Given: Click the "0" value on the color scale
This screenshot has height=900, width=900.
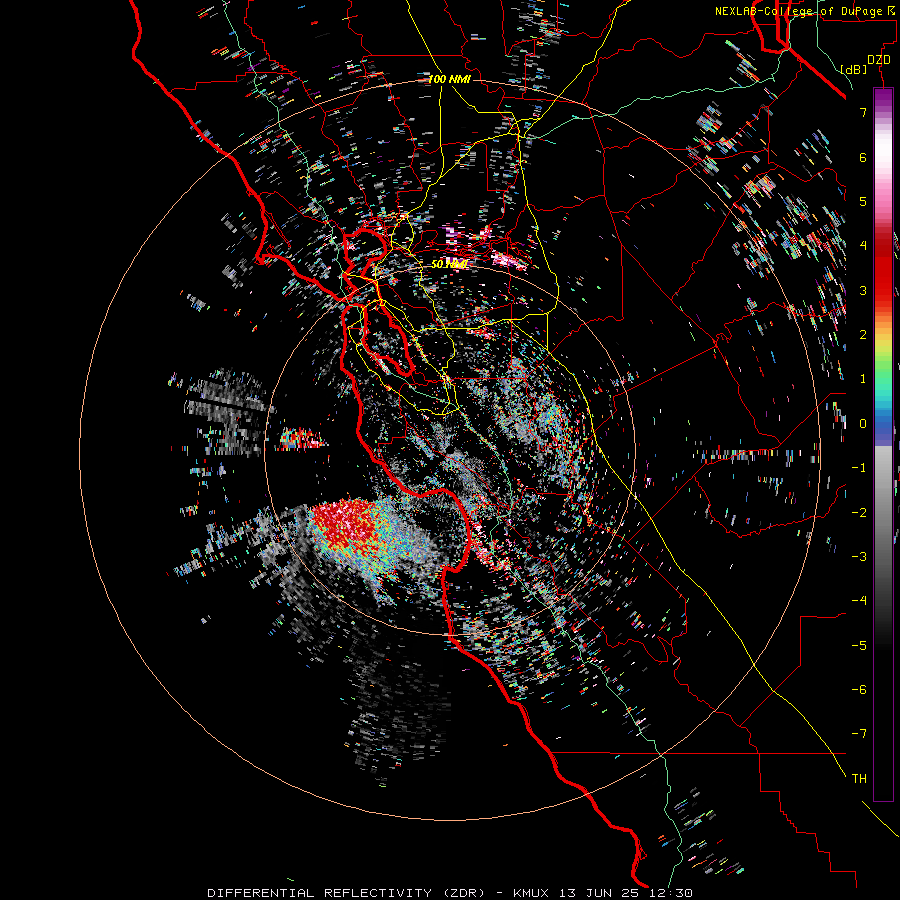Looking at the screenshot, I should pos(863,424).
